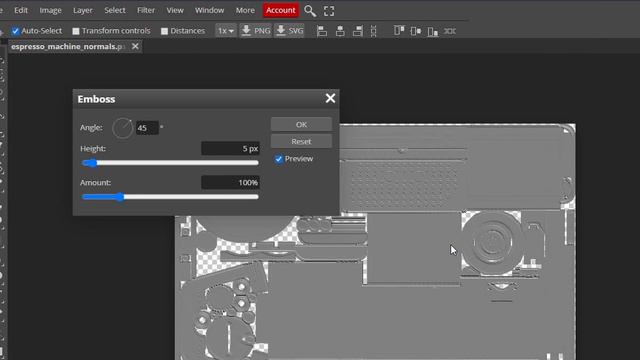Open the View menu
This screenshot has height=360, width=640.
175,10
